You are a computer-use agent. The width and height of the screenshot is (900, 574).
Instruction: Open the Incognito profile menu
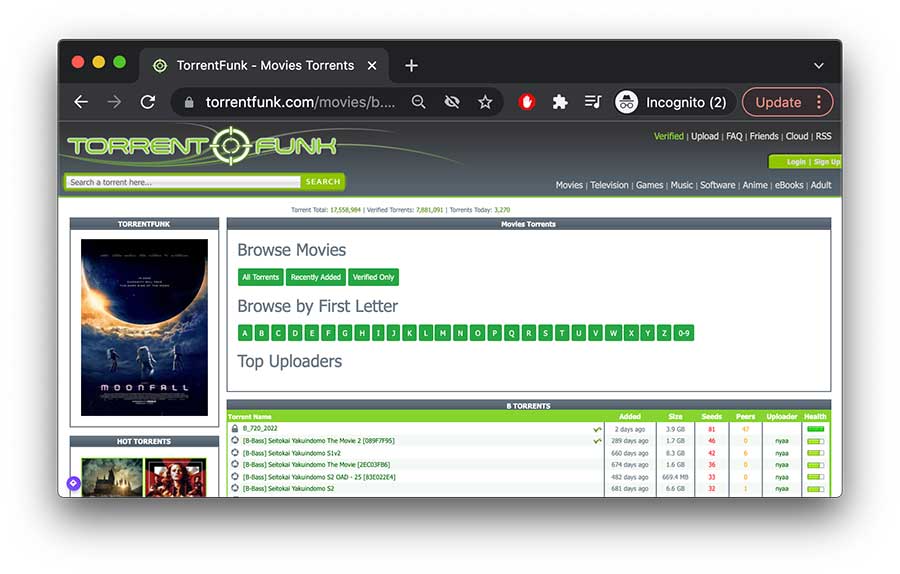tap(674, 102)
